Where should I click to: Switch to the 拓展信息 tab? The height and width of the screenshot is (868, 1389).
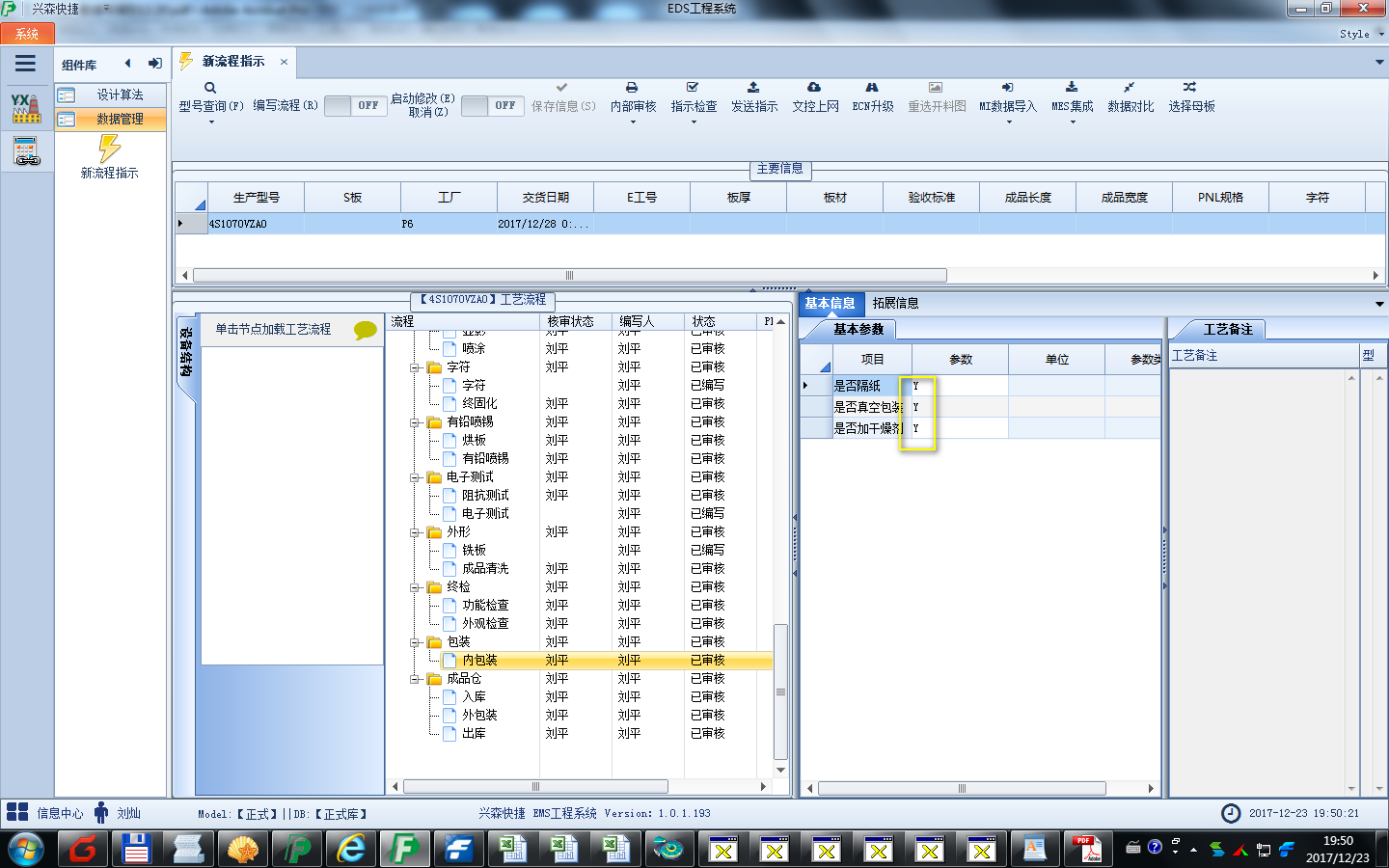coord(895,303)
